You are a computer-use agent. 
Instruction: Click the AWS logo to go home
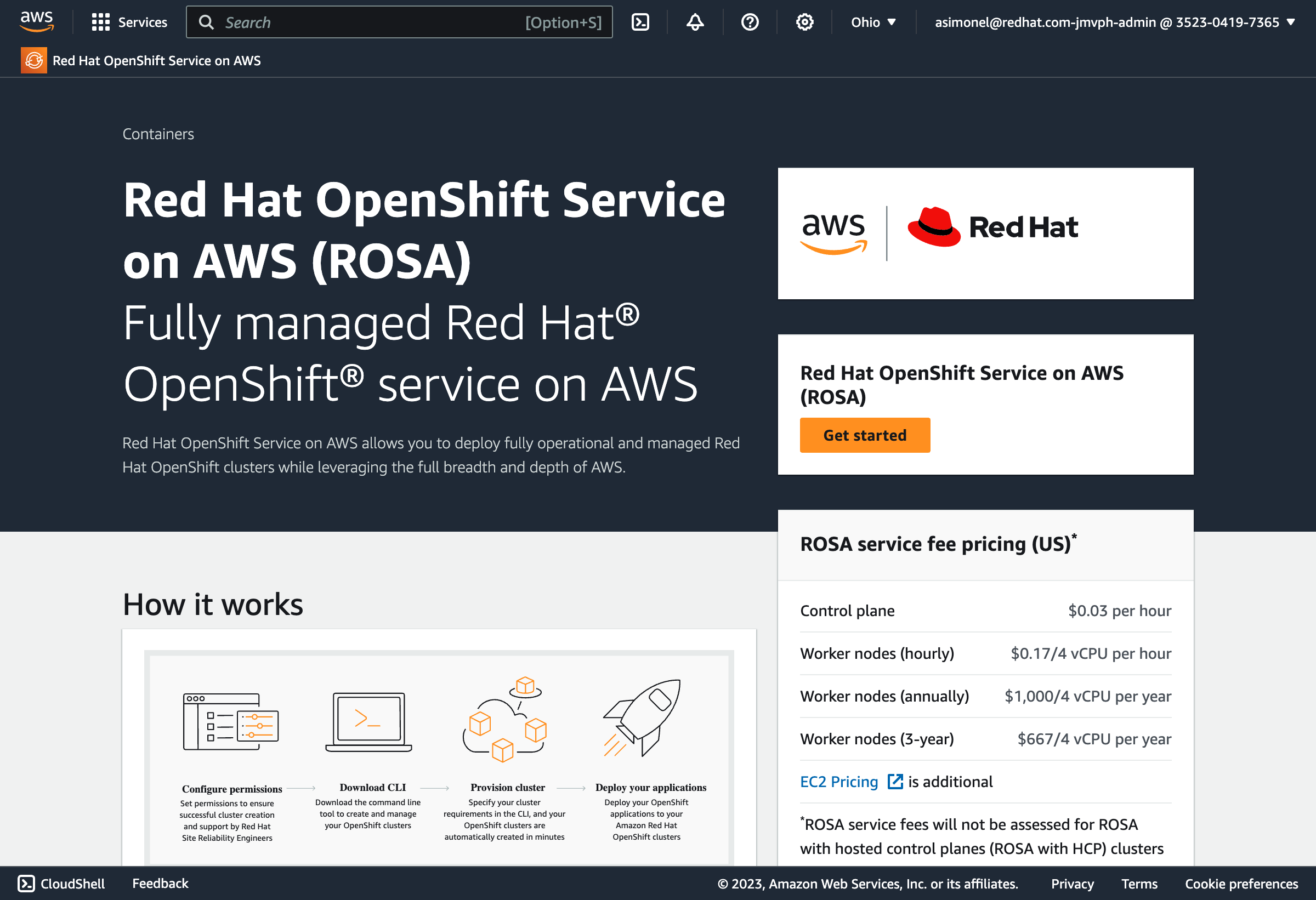[x=36, y=20]
